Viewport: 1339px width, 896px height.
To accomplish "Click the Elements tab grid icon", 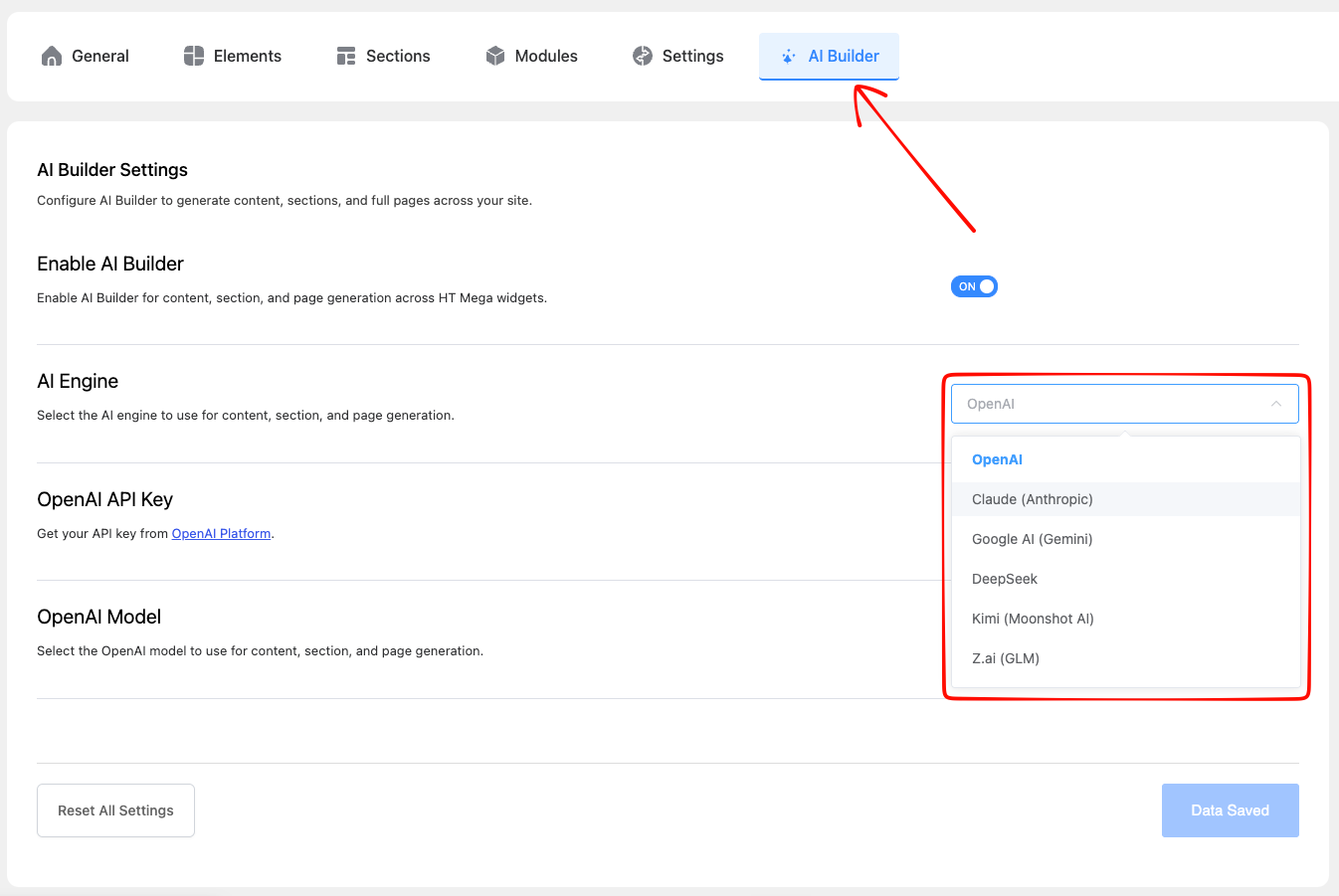I will [194, 56].
